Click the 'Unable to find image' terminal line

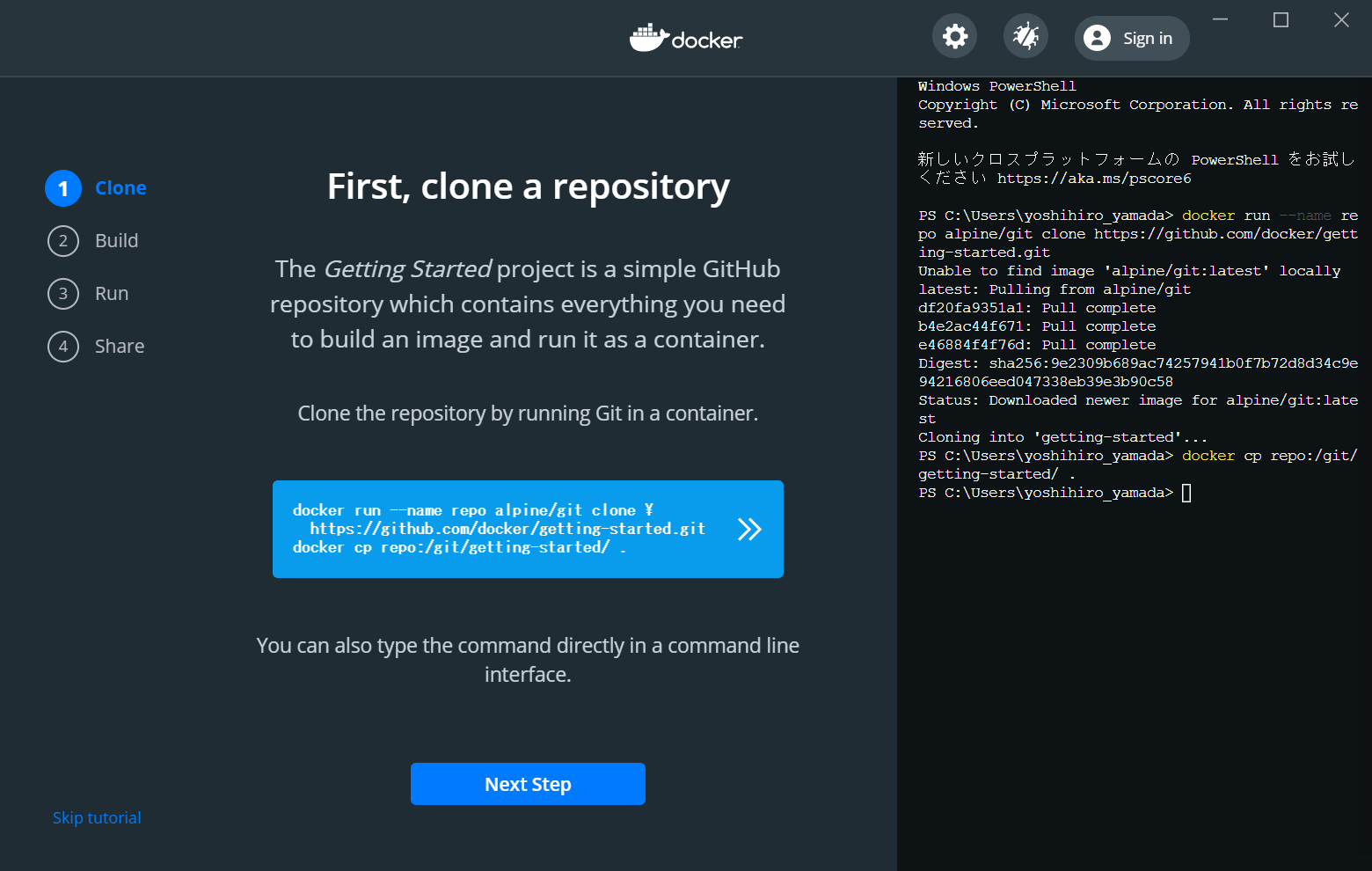(1129, 271)
